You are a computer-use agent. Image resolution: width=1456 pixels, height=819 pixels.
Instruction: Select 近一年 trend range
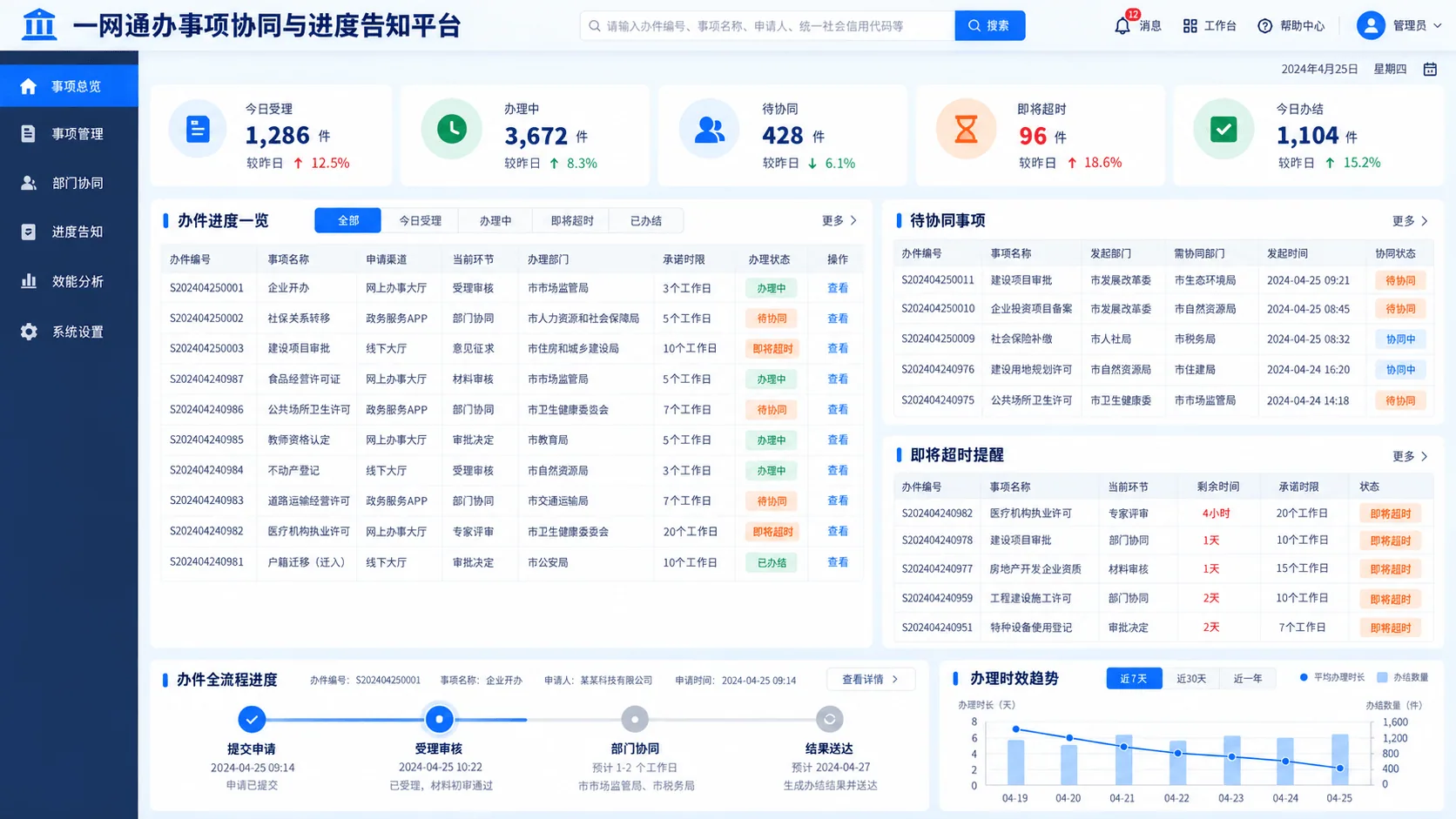pos(1248,678)
